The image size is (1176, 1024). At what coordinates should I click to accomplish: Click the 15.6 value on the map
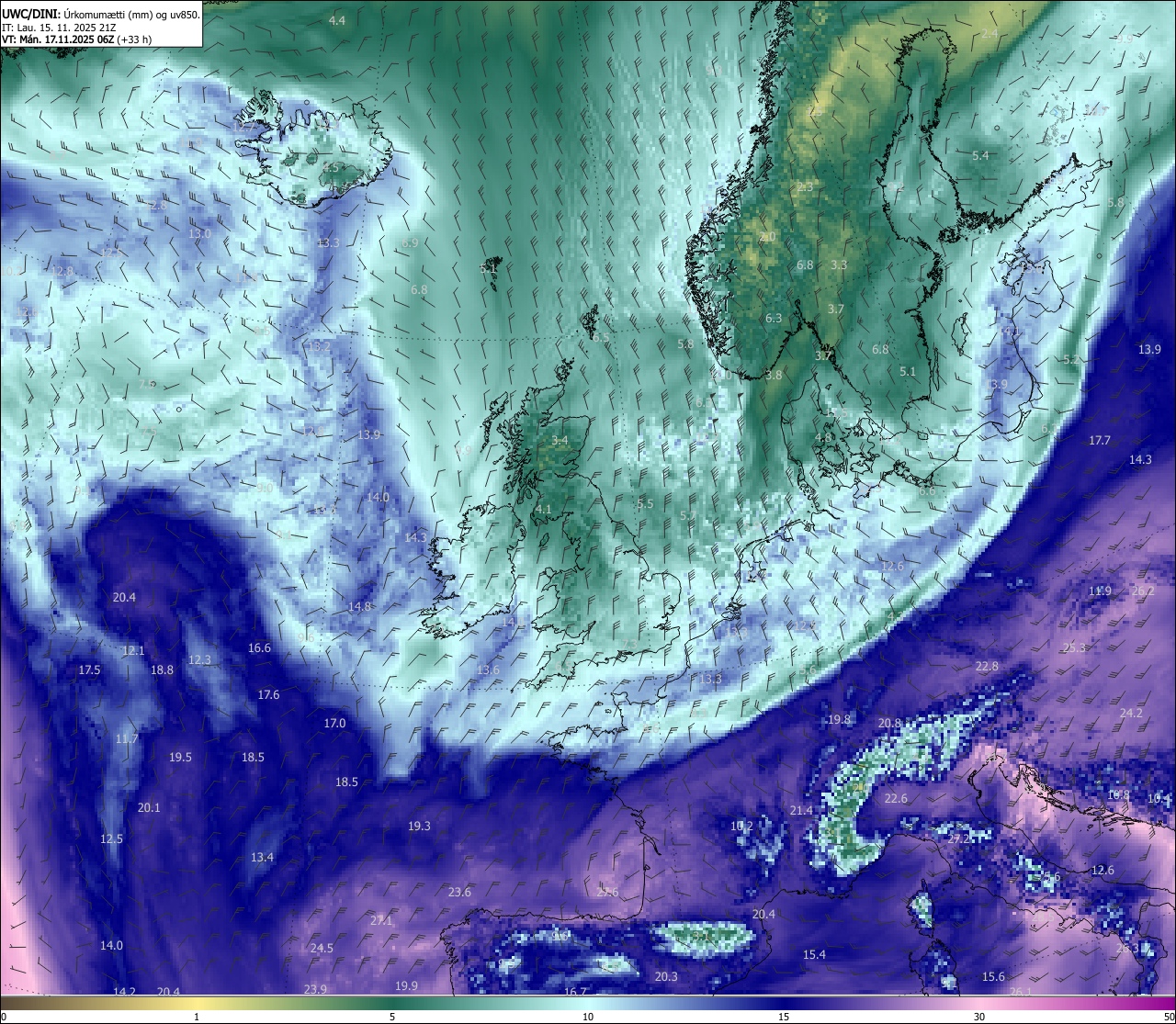click(x=993, y=977)
